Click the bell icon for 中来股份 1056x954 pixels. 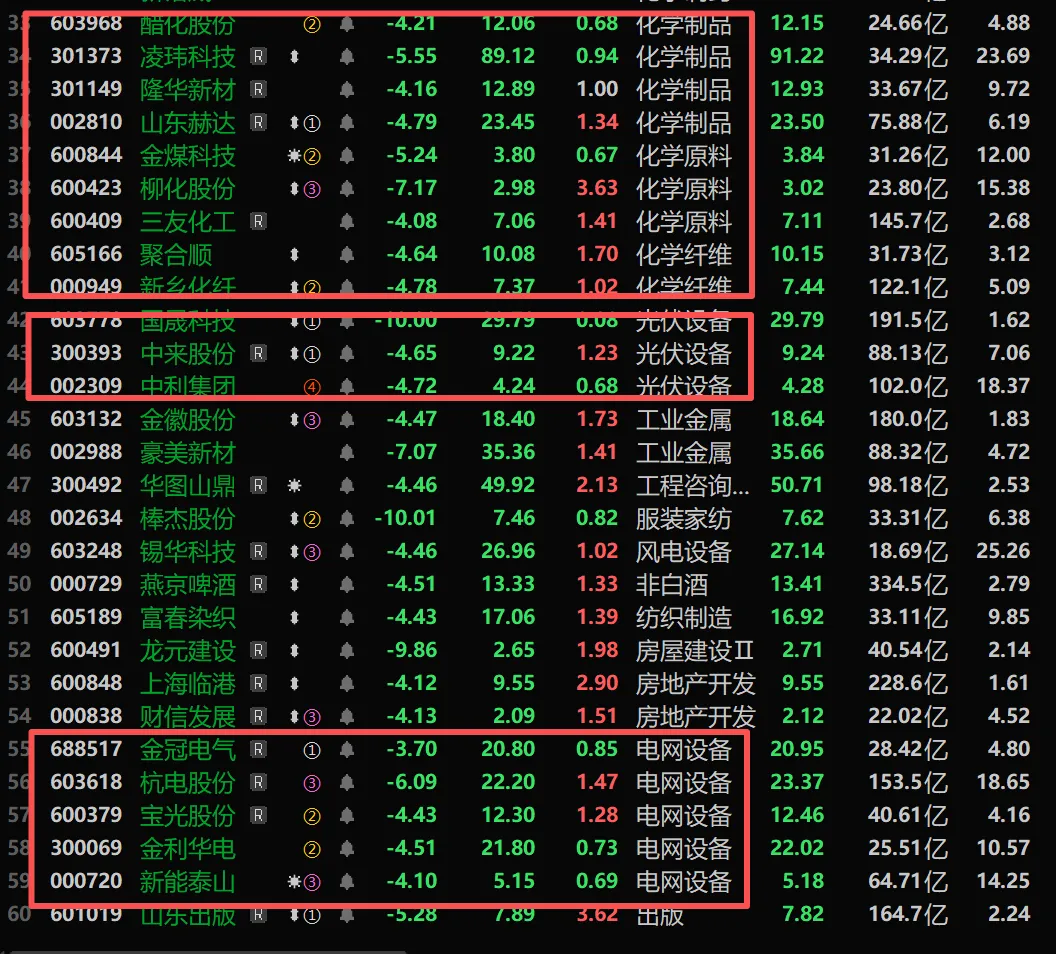[x=347, y=353]
